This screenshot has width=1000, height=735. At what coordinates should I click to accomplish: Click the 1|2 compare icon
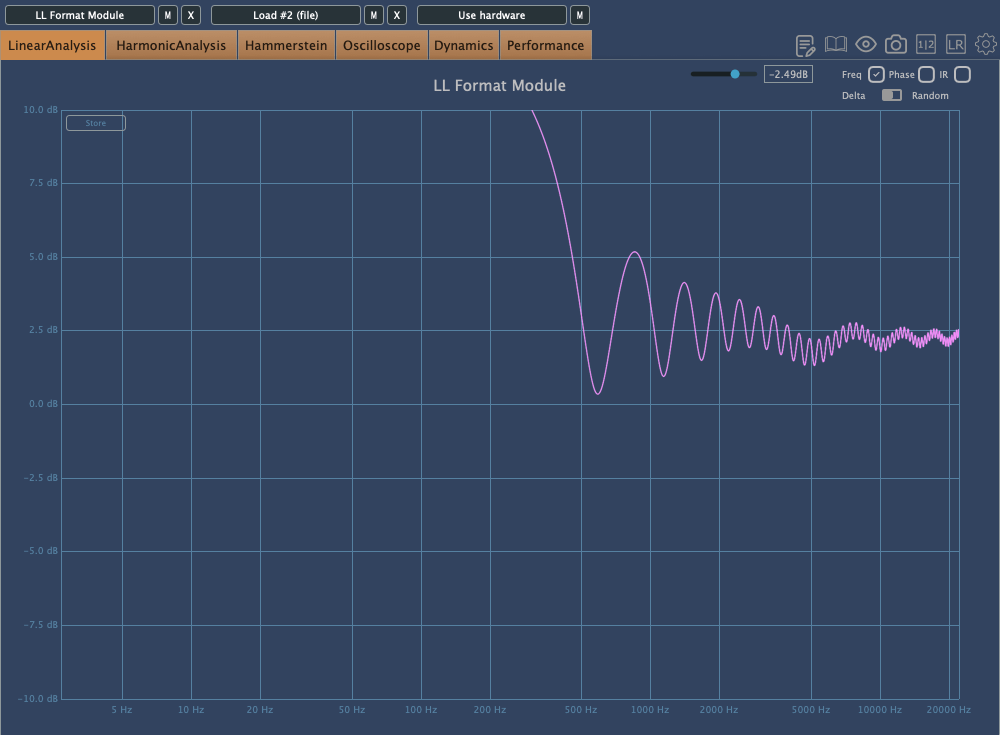coord(926,45)
